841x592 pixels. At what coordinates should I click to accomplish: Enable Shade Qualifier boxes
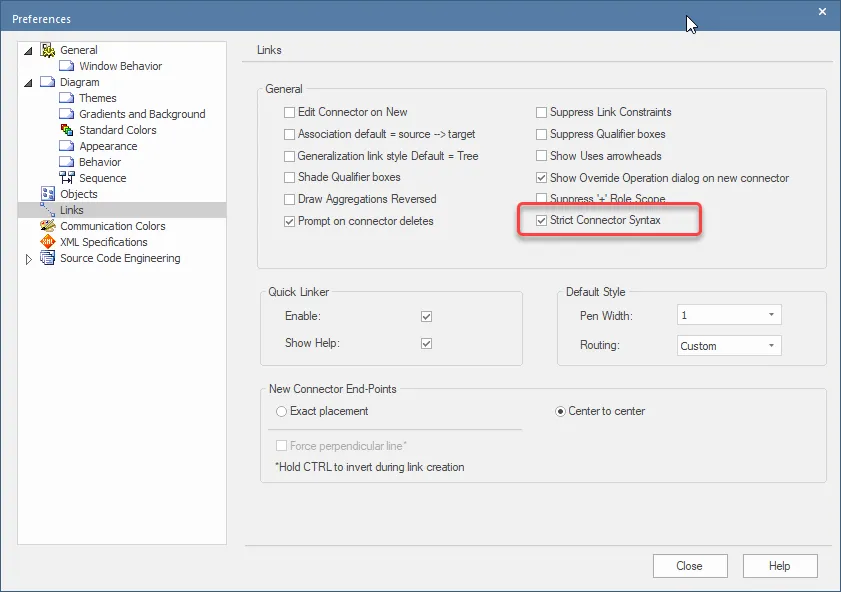[290, 177]
